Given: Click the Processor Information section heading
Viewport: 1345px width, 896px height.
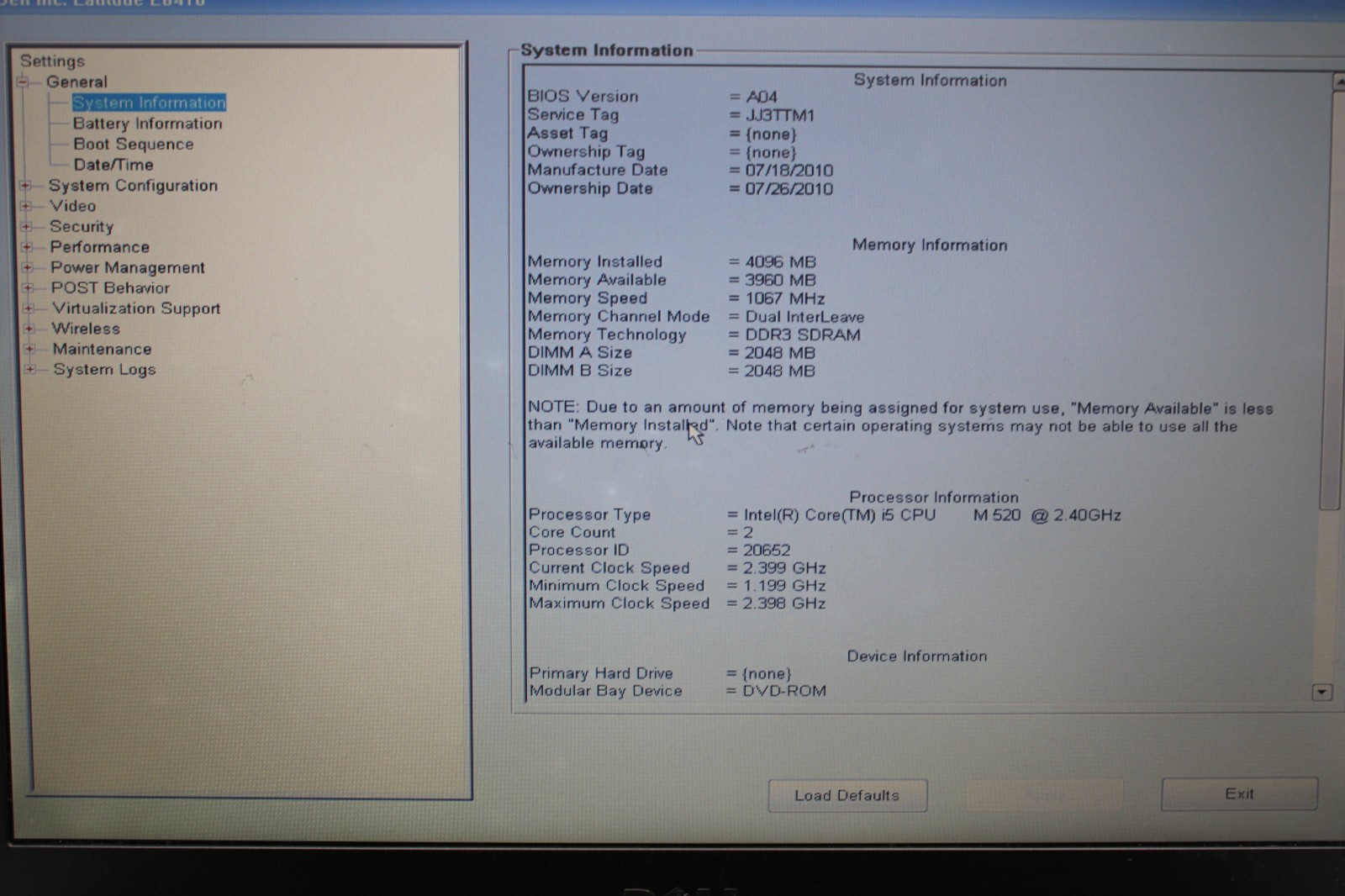Looking at the screenshot, I should click(933, 498).
